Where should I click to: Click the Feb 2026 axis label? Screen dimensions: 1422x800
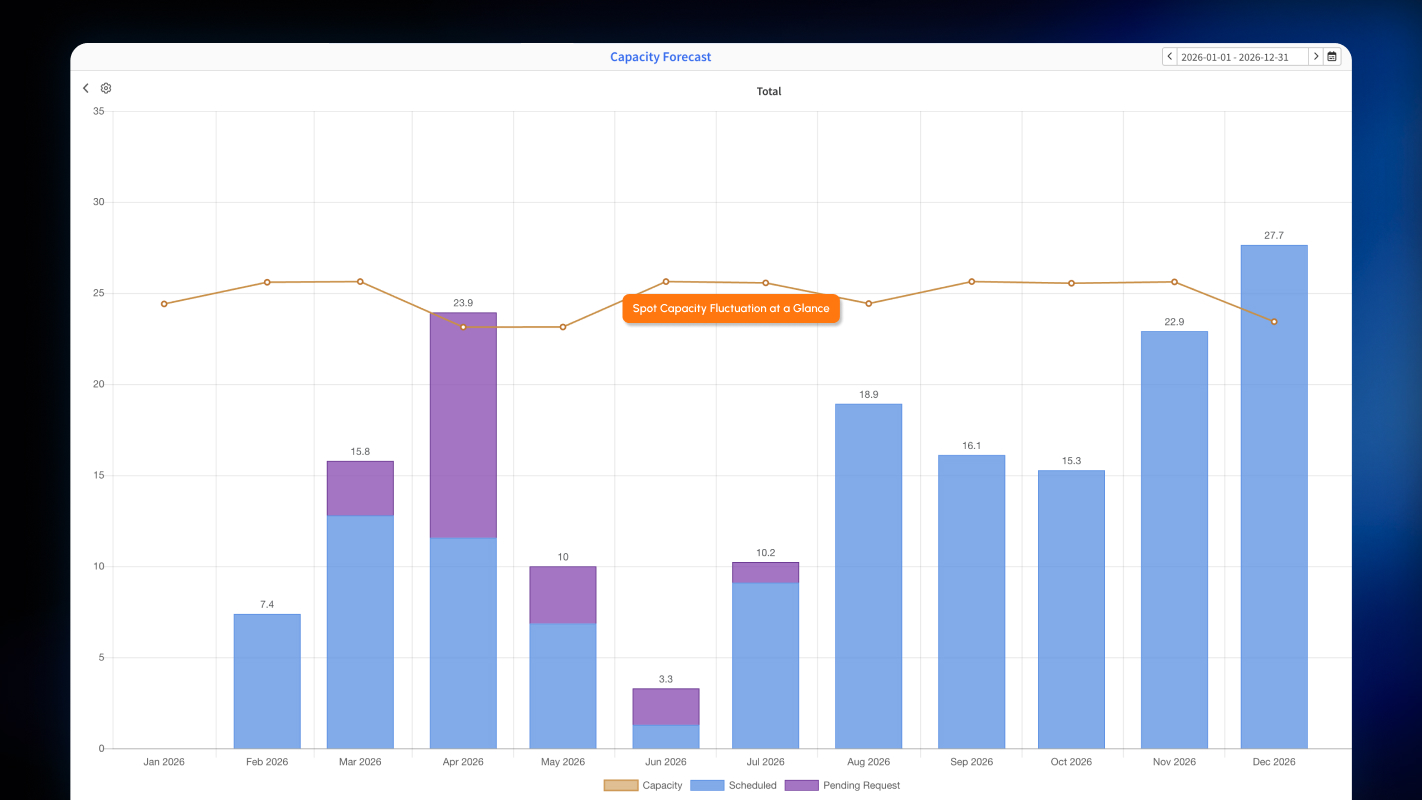(x=267, y=762)
